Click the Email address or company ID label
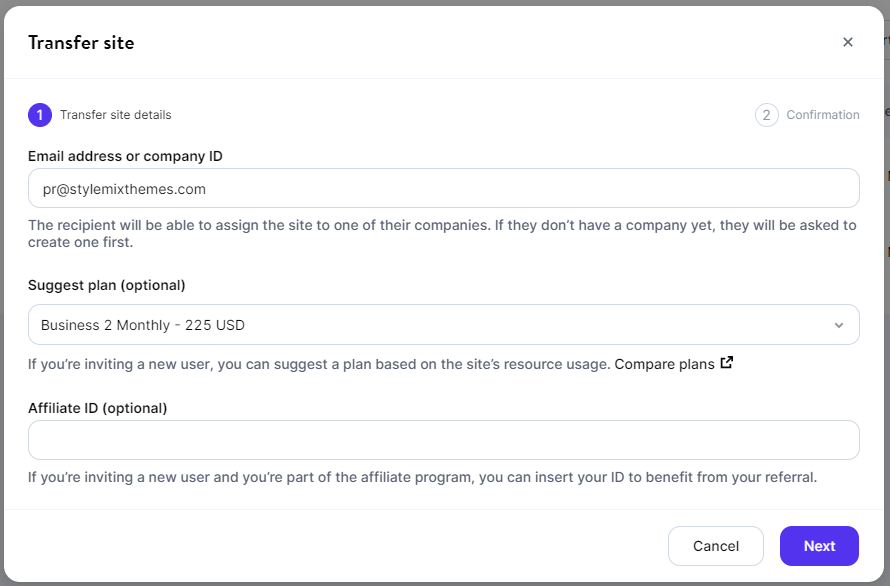The width and height of the screenshot is (890, 586). point(125,156)
